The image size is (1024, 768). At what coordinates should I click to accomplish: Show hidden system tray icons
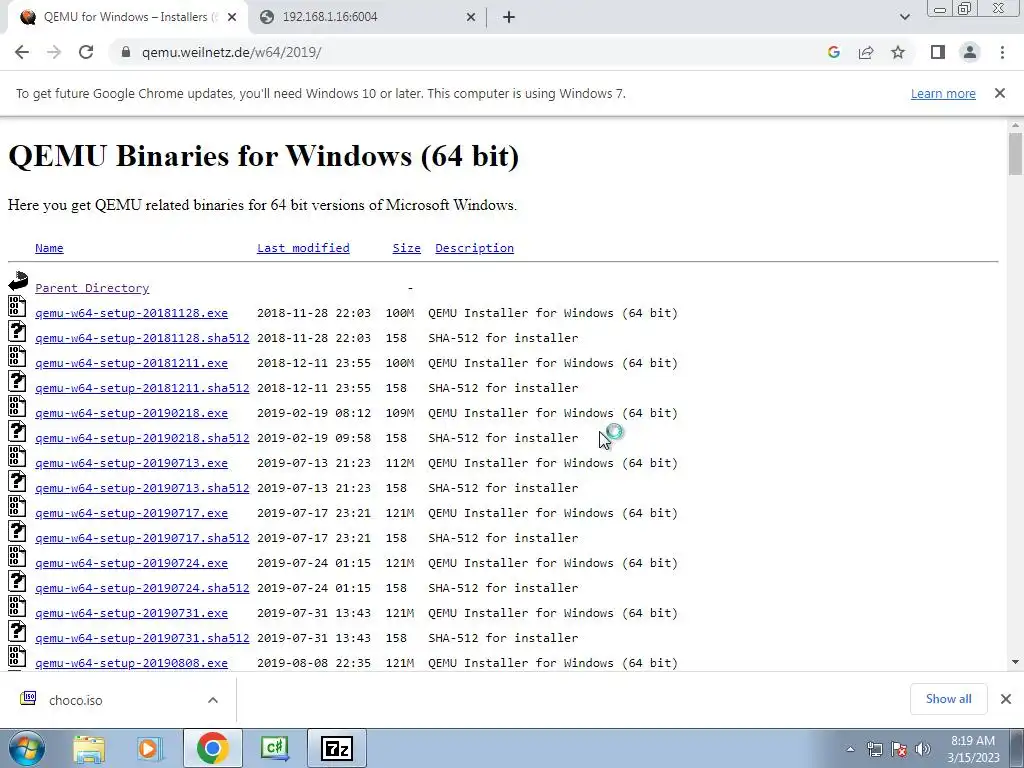850,749
